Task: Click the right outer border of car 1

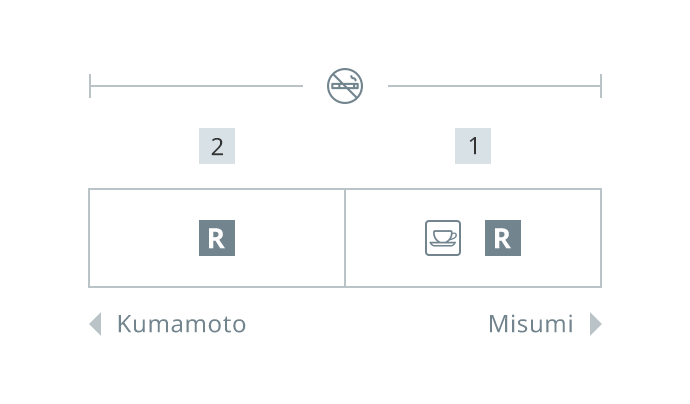Action: click(601, 238)
